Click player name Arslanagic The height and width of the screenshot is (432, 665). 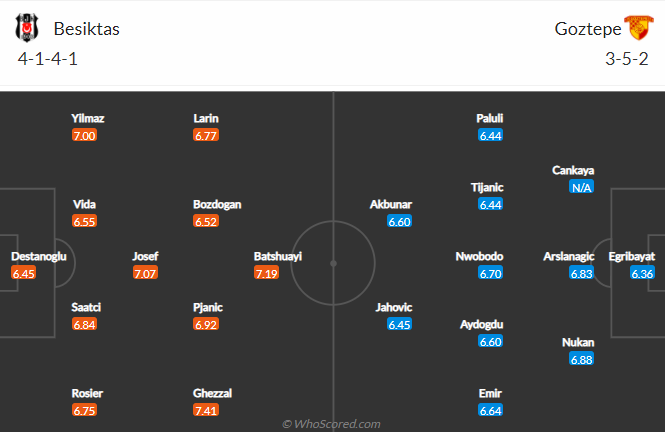568,256
